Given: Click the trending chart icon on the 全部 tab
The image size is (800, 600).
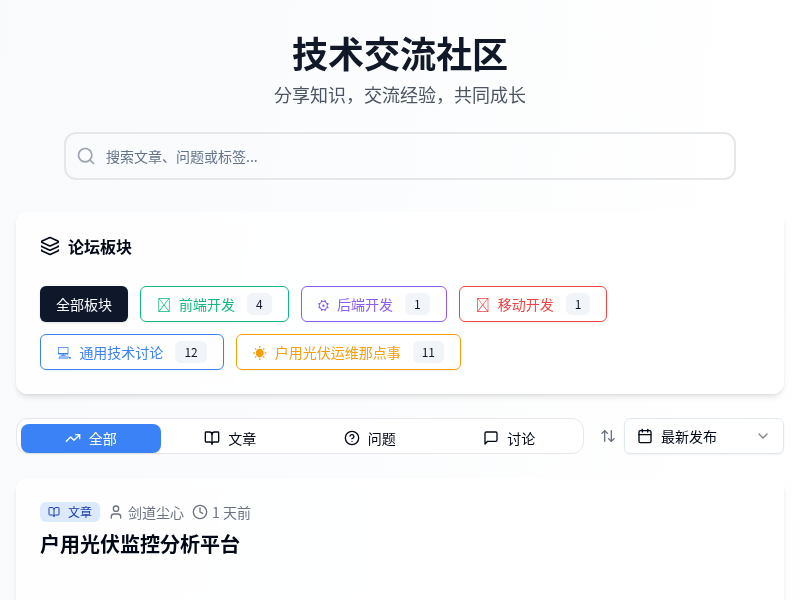Looking at the screenshot, I should [x=73, y=438].
